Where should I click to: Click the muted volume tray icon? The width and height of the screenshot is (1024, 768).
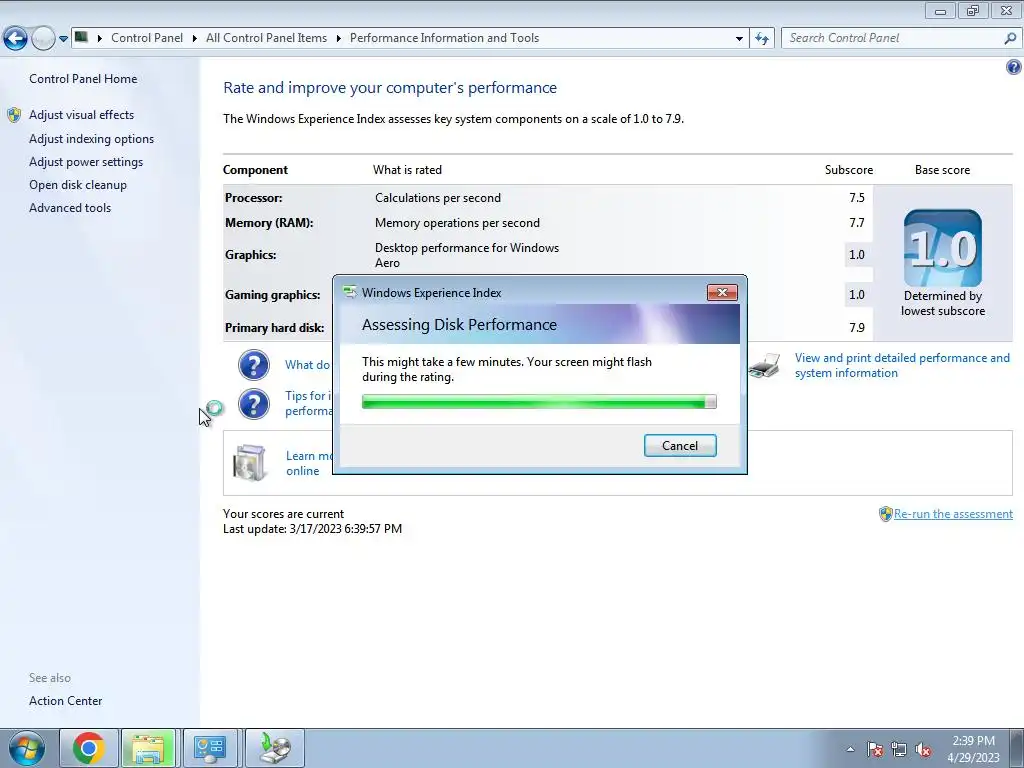pos(923,749)
